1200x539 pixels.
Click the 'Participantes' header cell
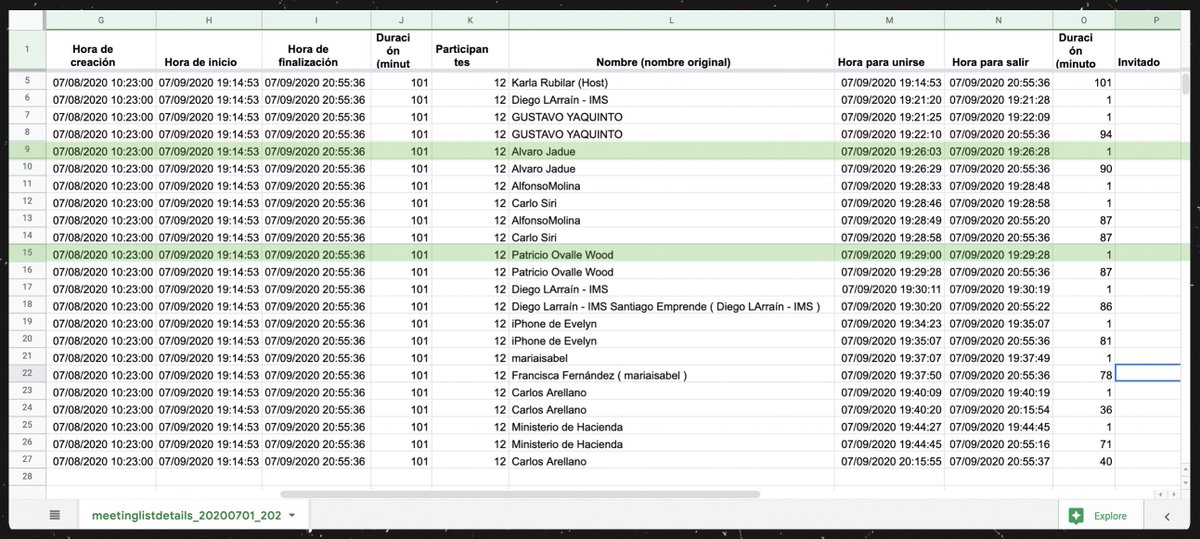pos(470,52)
